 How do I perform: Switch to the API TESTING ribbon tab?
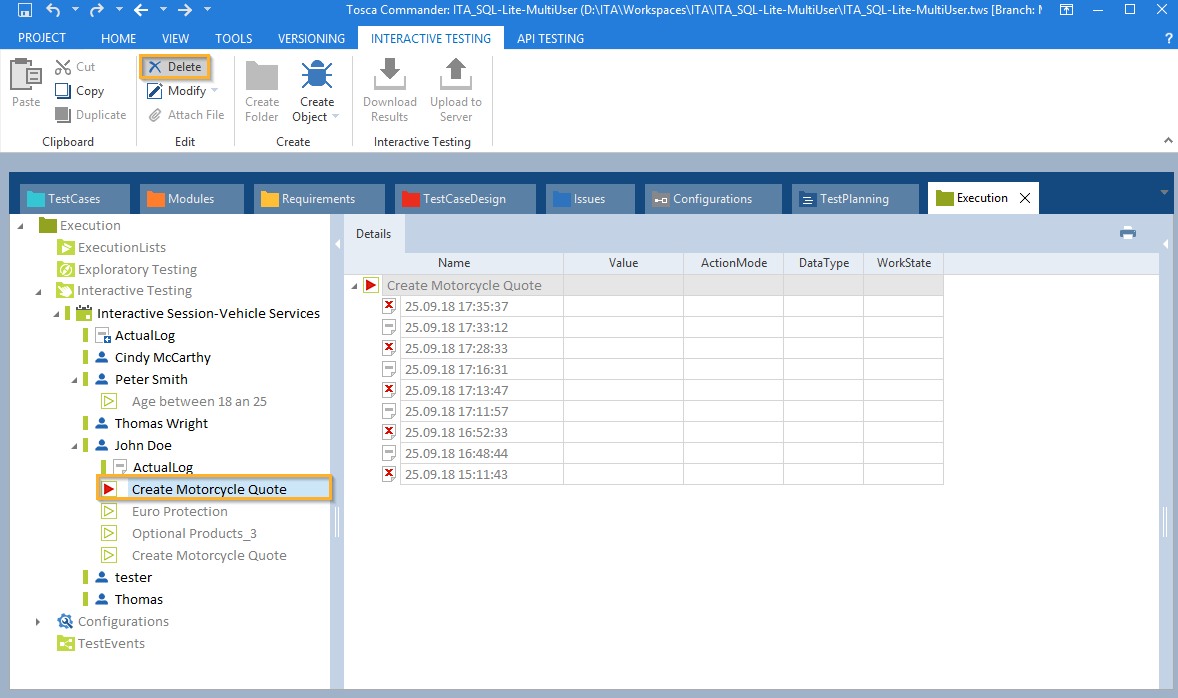click(x=550, y=38)
